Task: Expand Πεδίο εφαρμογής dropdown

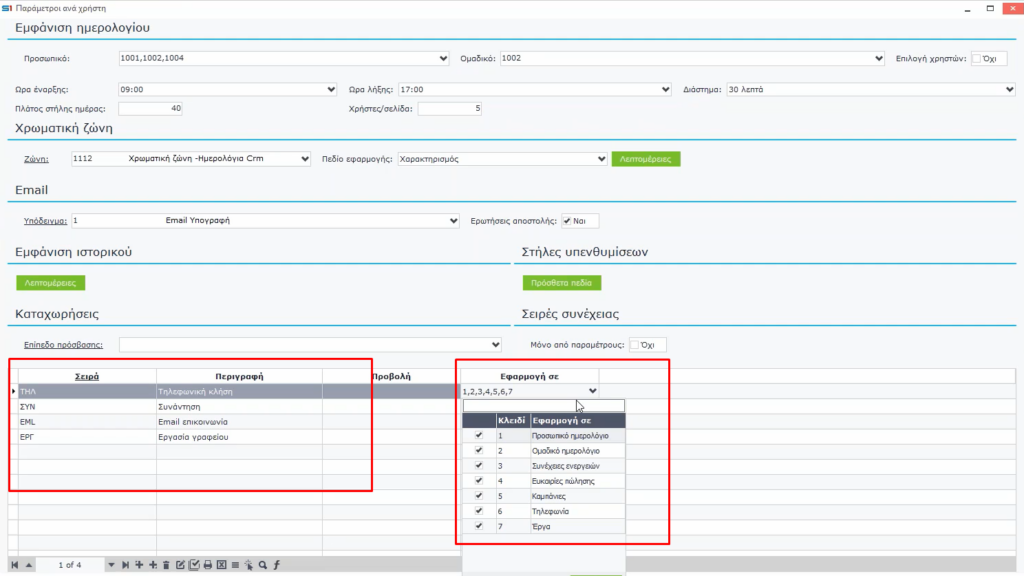Action: point(601,159)
